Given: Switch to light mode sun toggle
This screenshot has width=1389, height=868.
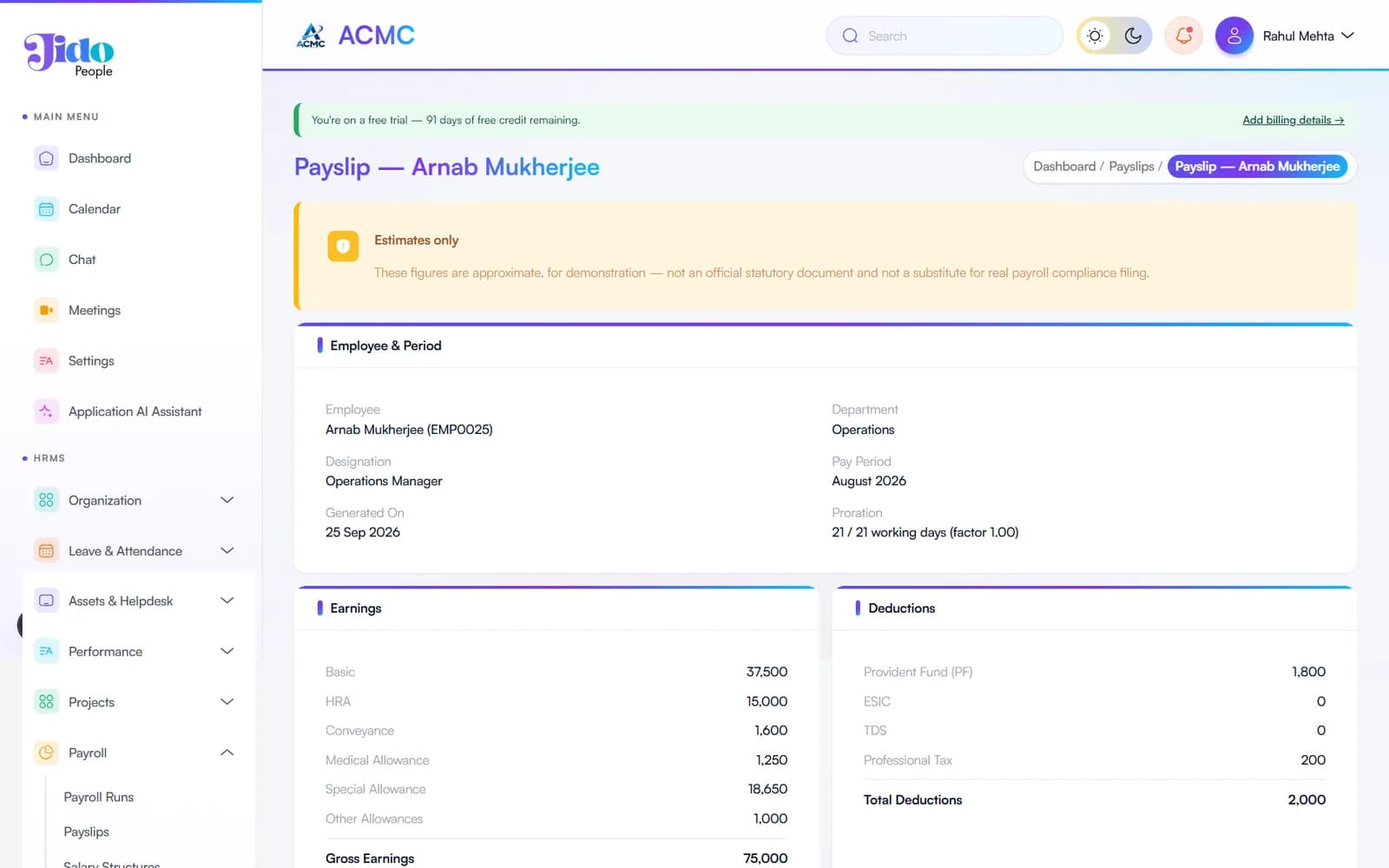Looking at the screenshot, I should pyautogui.click(x=1096, y=36).
